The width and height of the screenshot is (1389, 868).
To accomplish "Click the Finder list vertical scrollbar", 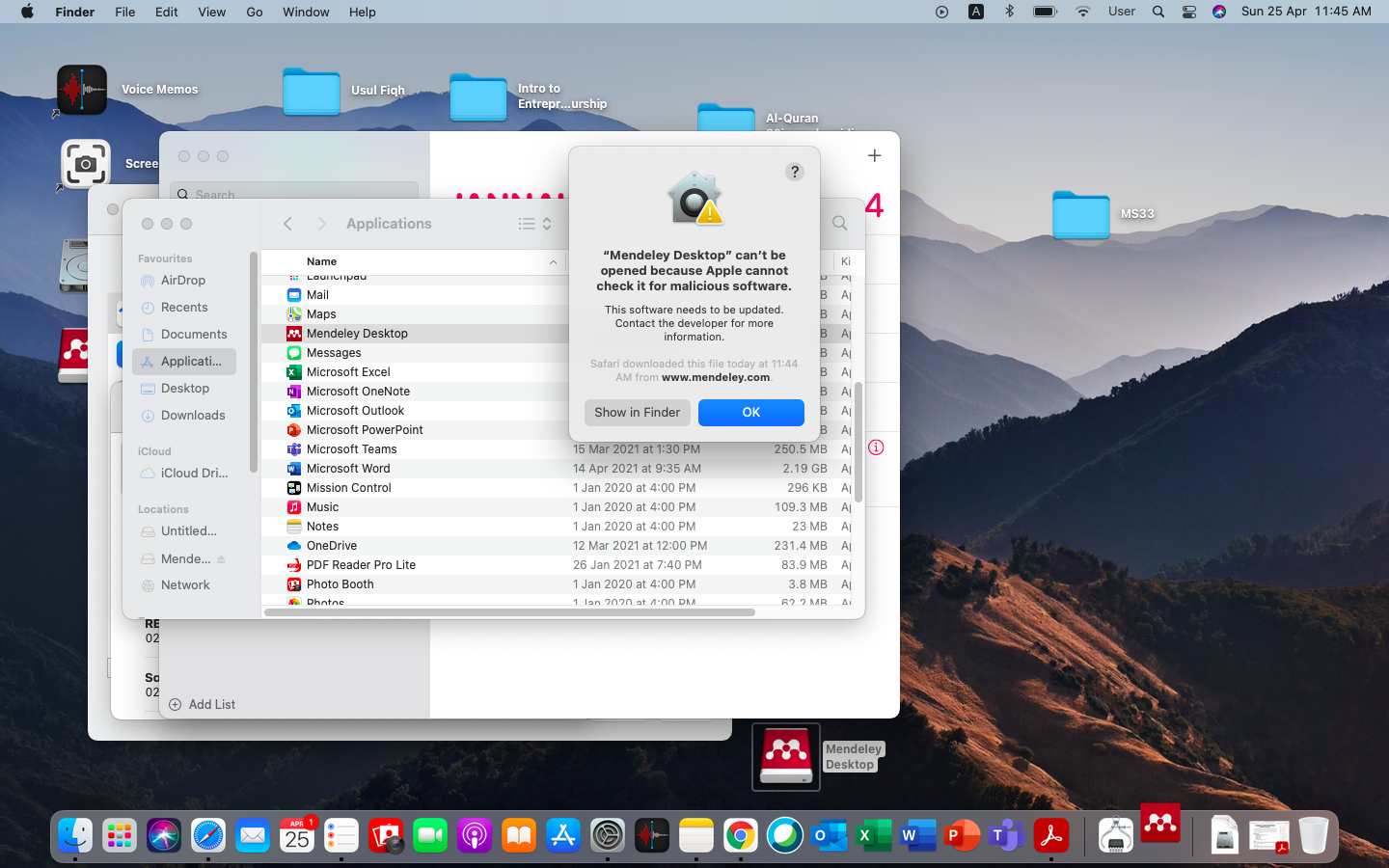I will pyautogui.click(x=858, y=442).
